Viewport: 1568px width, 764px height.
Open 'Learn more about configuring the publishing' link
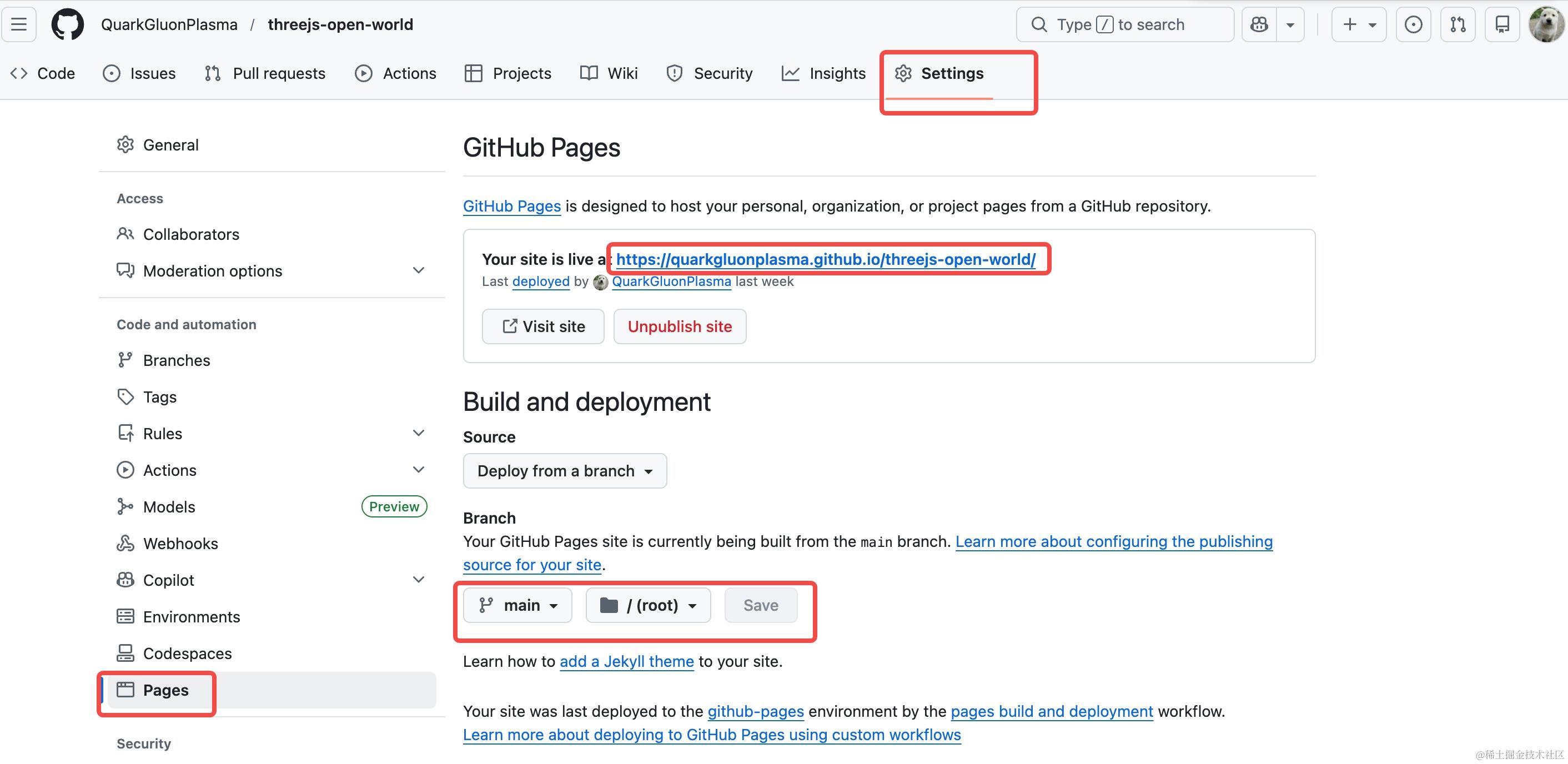click(1114, 541)
